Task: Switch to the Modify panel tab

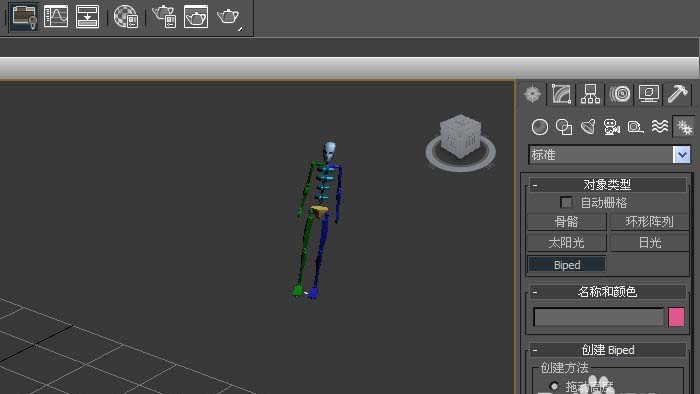Action: (562, 94)
